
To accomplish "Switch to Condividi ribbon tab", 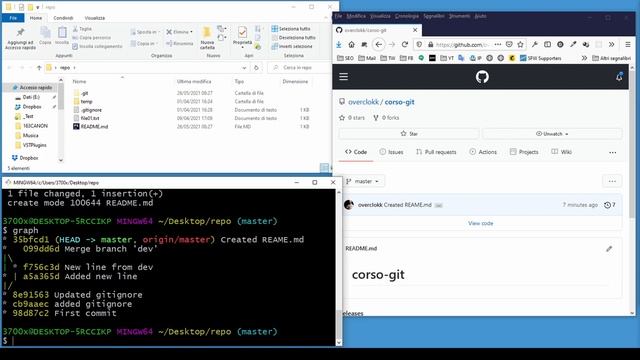I will coord(63,18).
